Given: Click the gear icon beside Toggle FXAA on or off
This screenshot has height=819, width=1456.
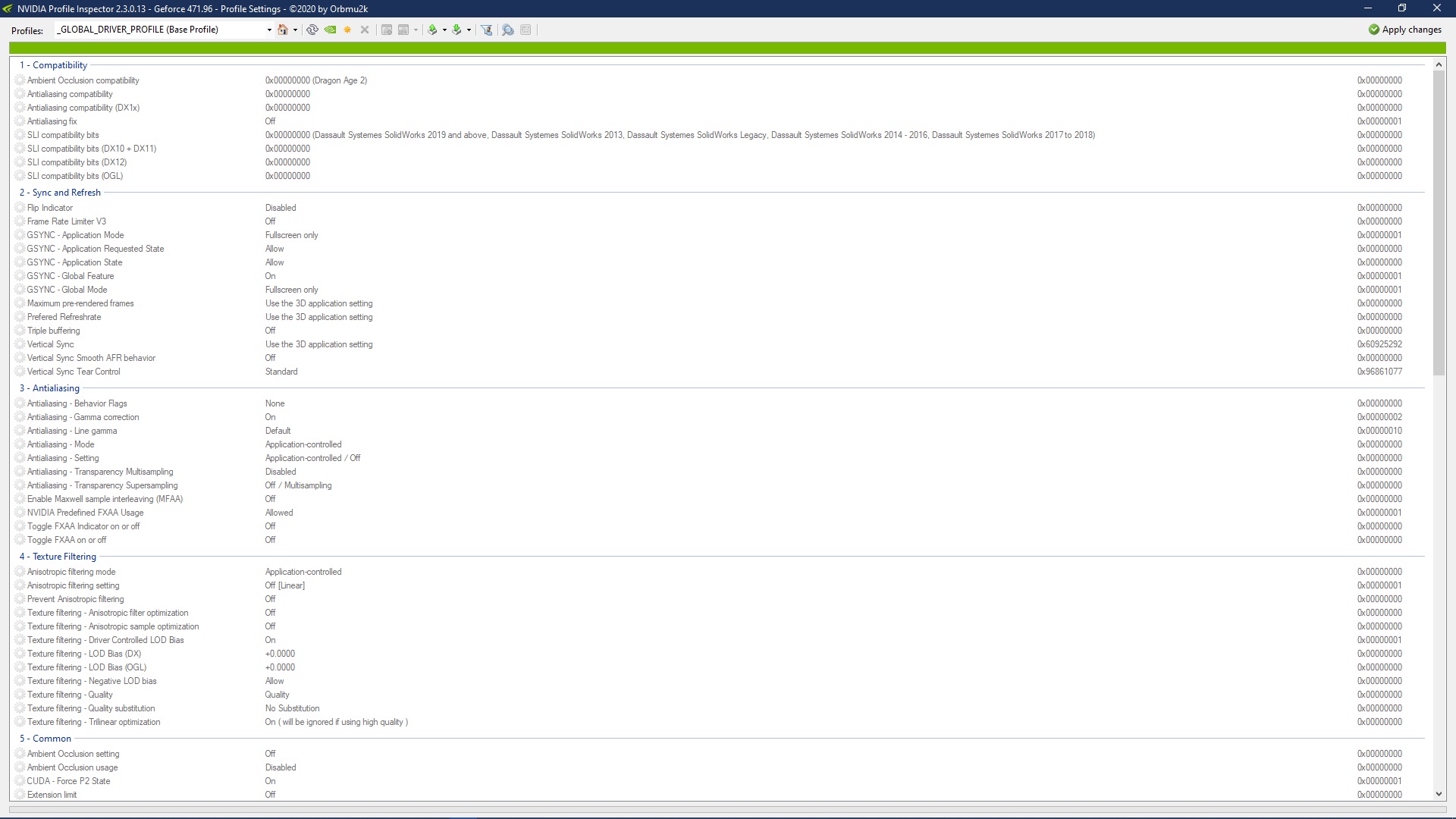Looking at the screenshot, I should pyautogui.click(x=20, y=540).
